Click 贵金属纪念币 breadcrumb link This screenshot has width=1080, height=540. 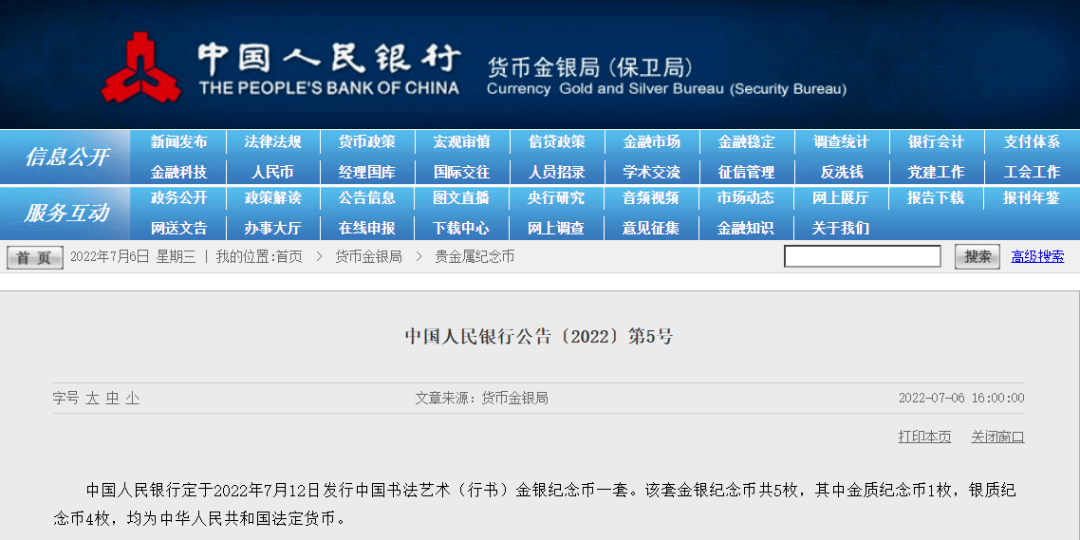(474, 257)
